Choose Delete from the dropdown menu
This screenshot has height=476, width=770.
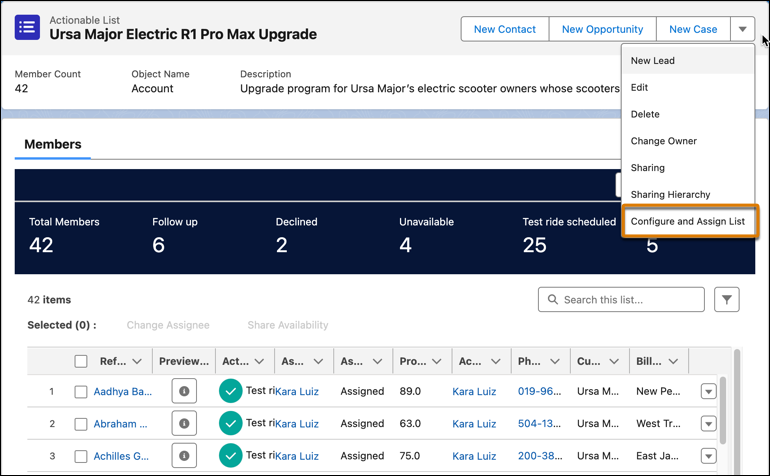[688, 114]
